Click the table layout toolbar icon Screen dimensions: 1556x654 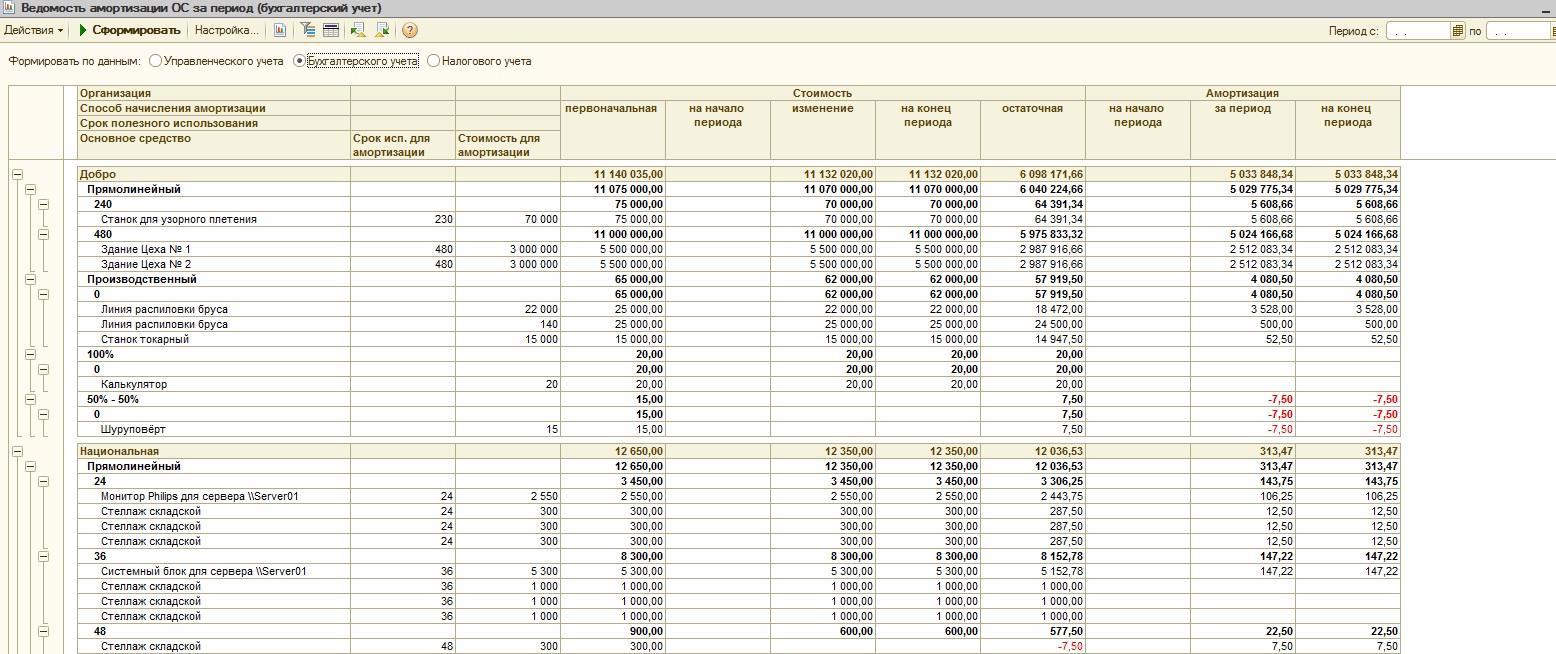pos(330,30)
